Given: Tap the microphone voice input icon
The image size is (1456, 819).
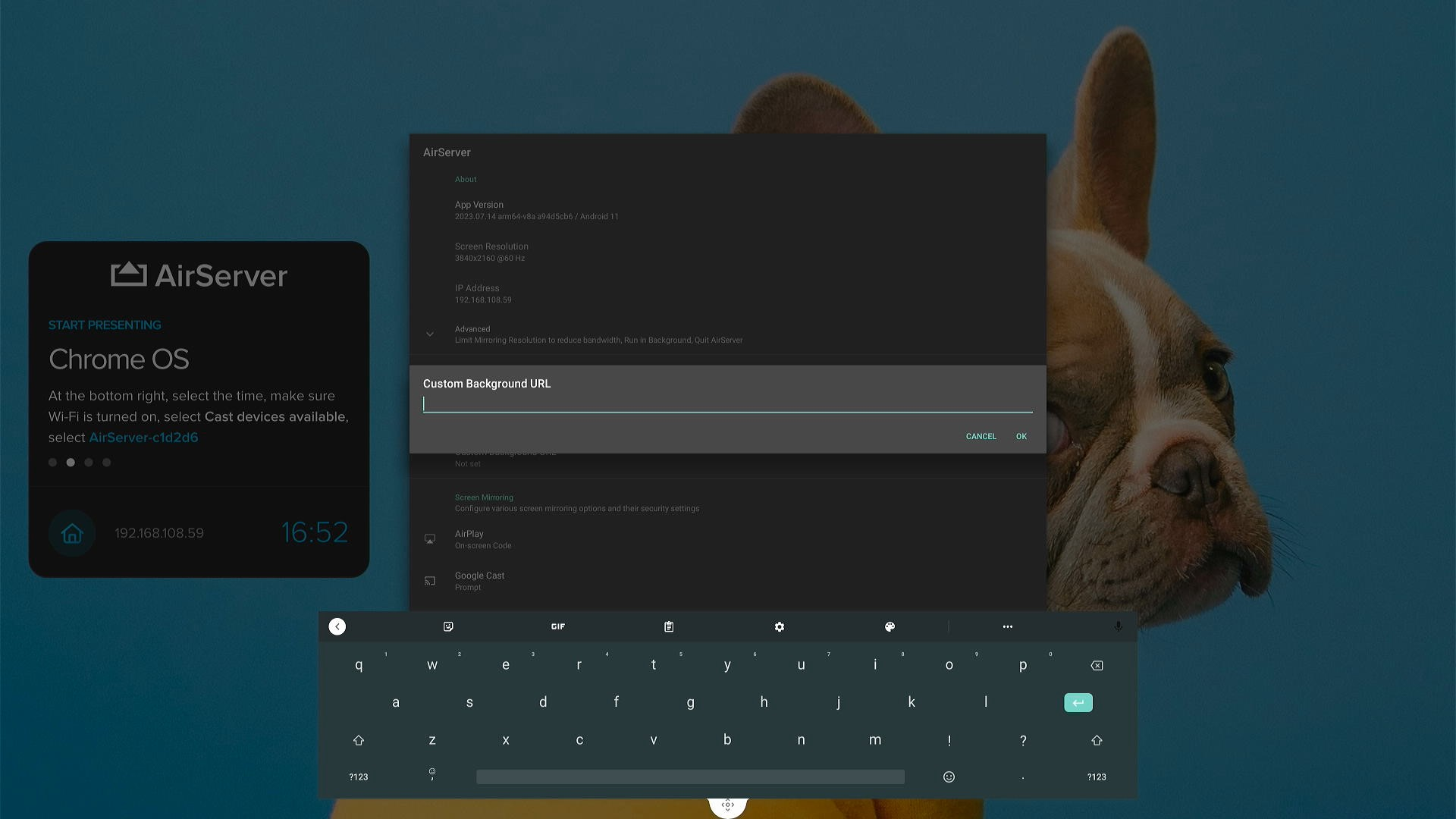Looking at the screenshot, I should click(1118, 626).
